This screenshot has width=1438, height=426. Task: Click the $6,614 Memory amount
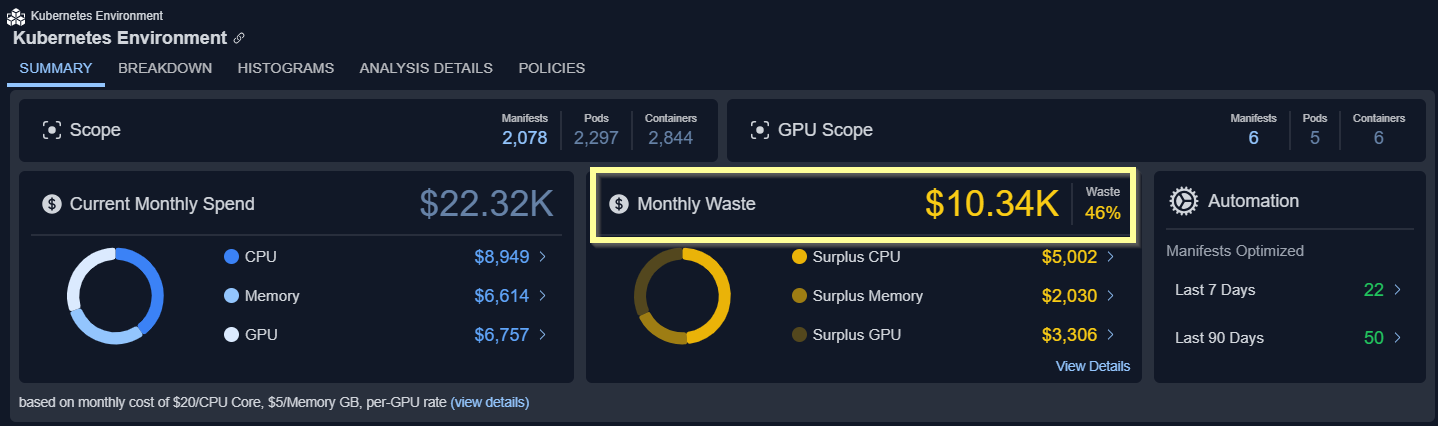(x=502, y=296)
